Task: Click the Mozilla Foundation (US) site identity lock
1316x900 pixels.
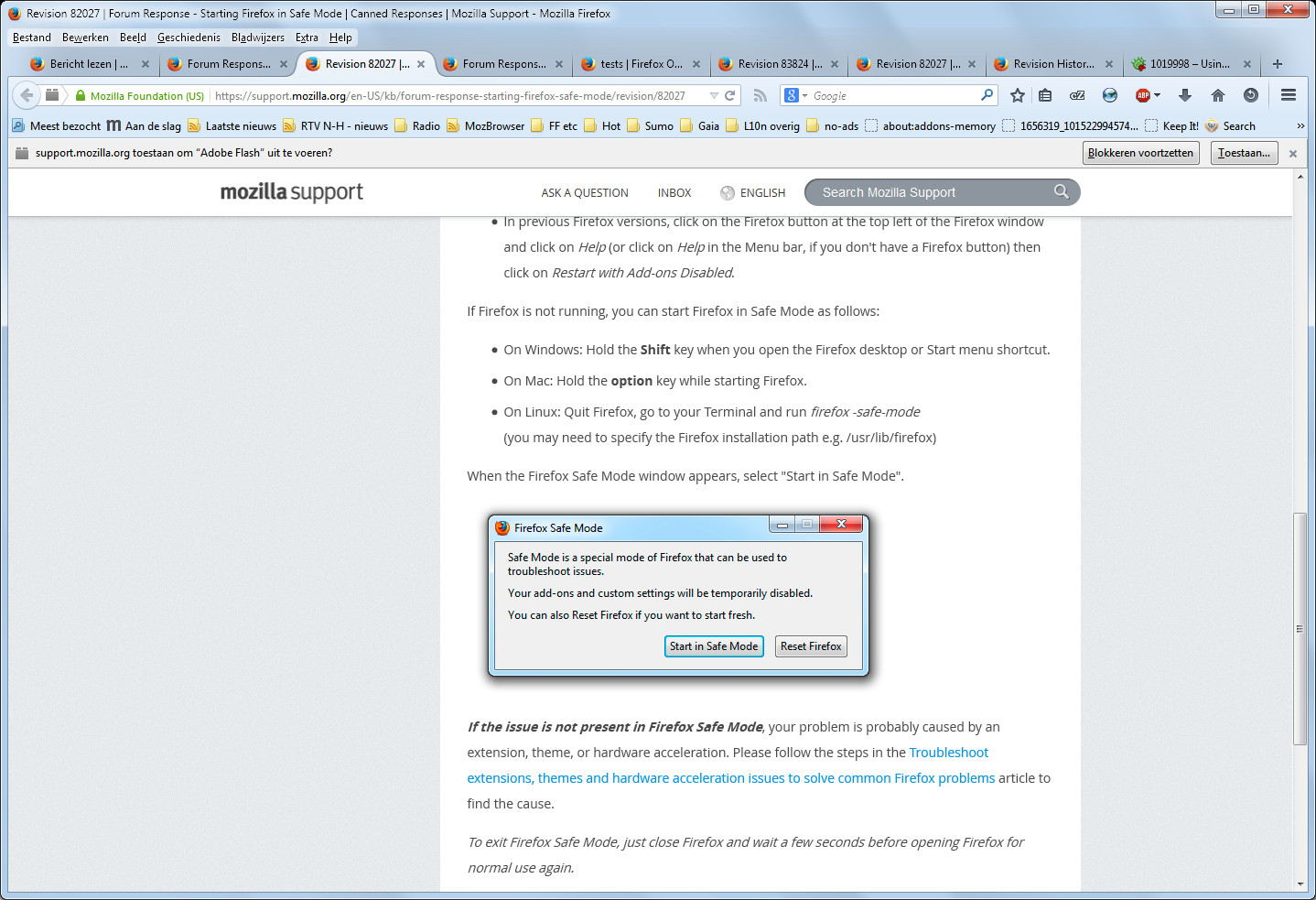Action: [x=140, y=96]
